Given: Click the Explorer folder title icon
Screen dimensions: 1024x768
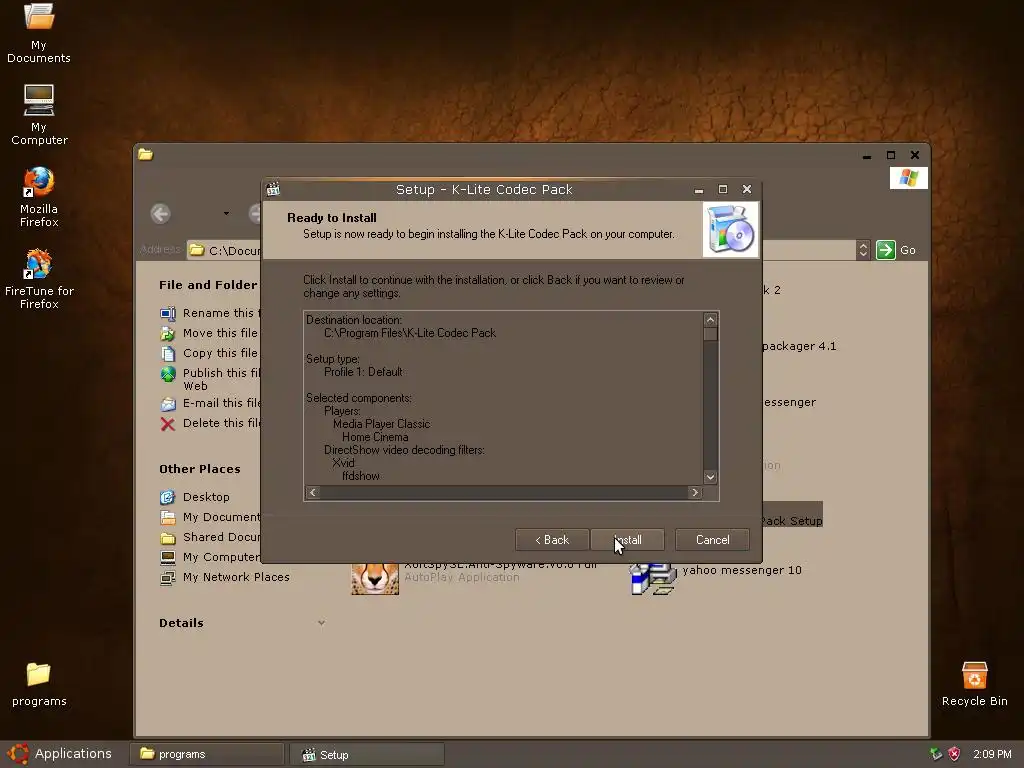Looking at the screenshot, I should click(x=145, y=155).
